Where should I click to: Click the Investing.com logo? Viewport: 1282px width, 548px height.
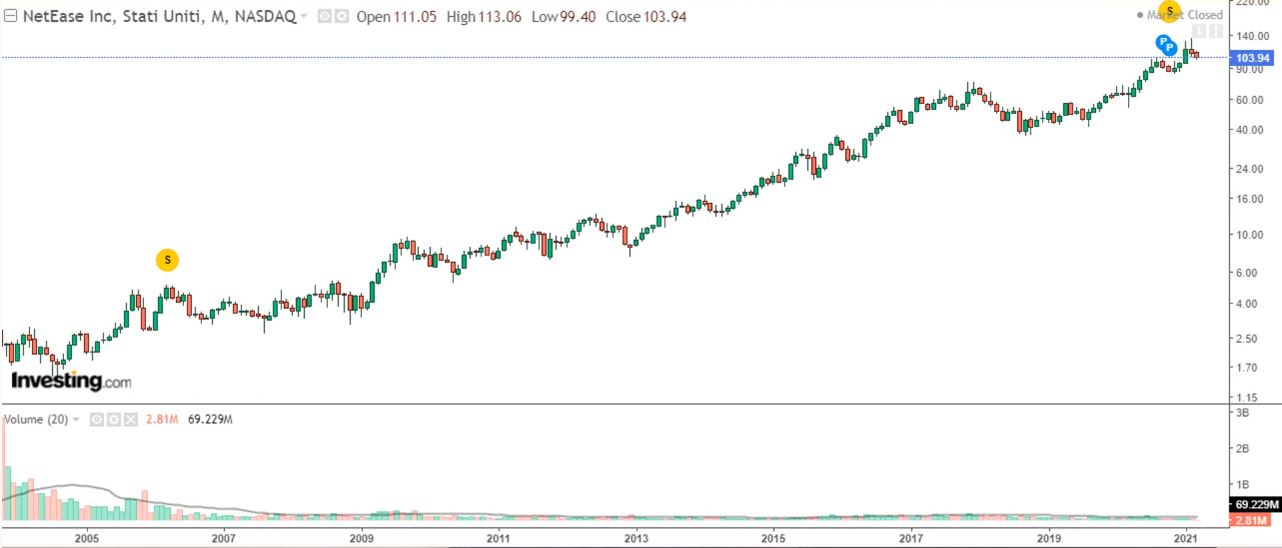70,381
